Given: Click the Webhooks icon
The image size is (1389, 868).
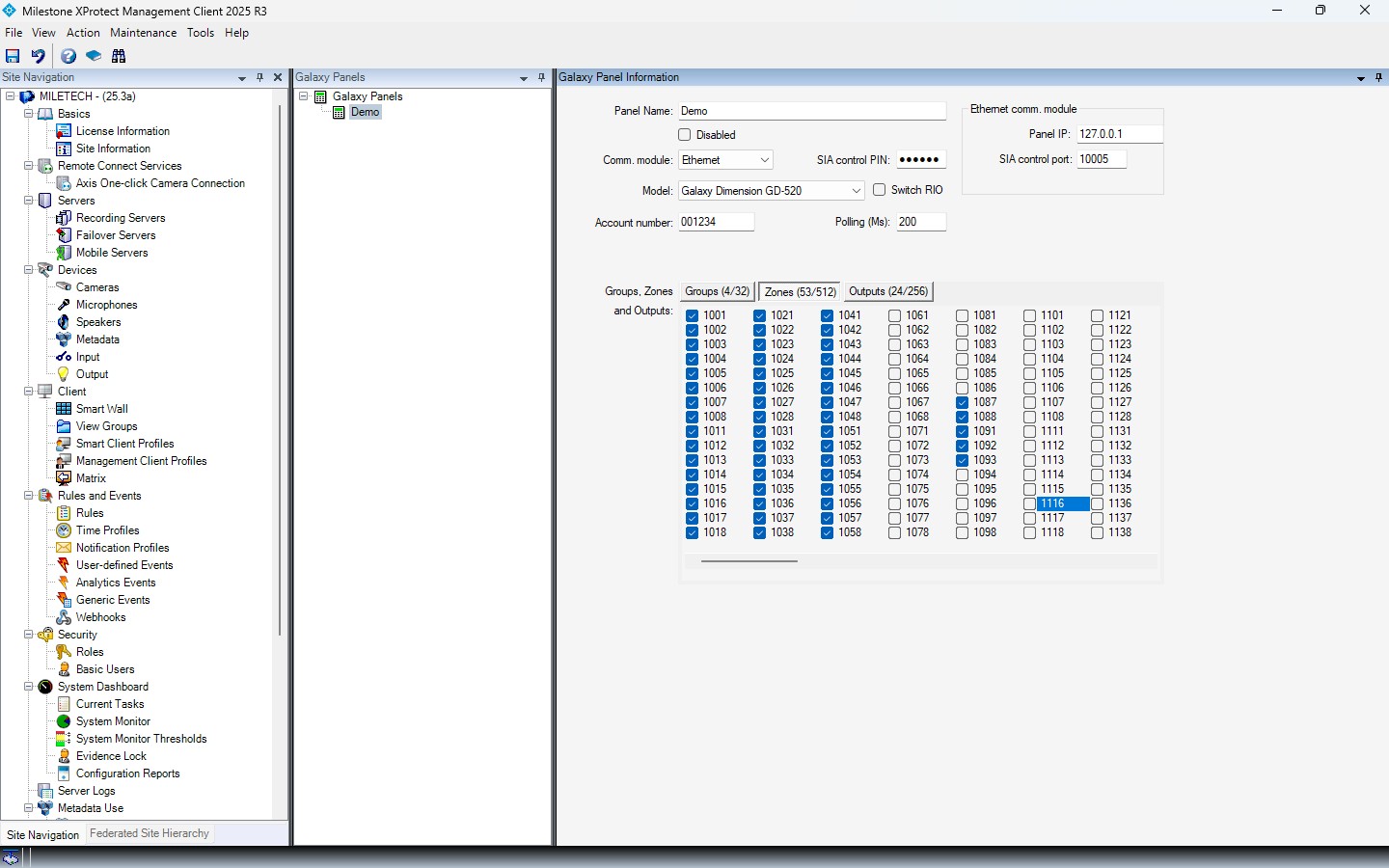Looking at the screenshot, I should coord(64,617).
